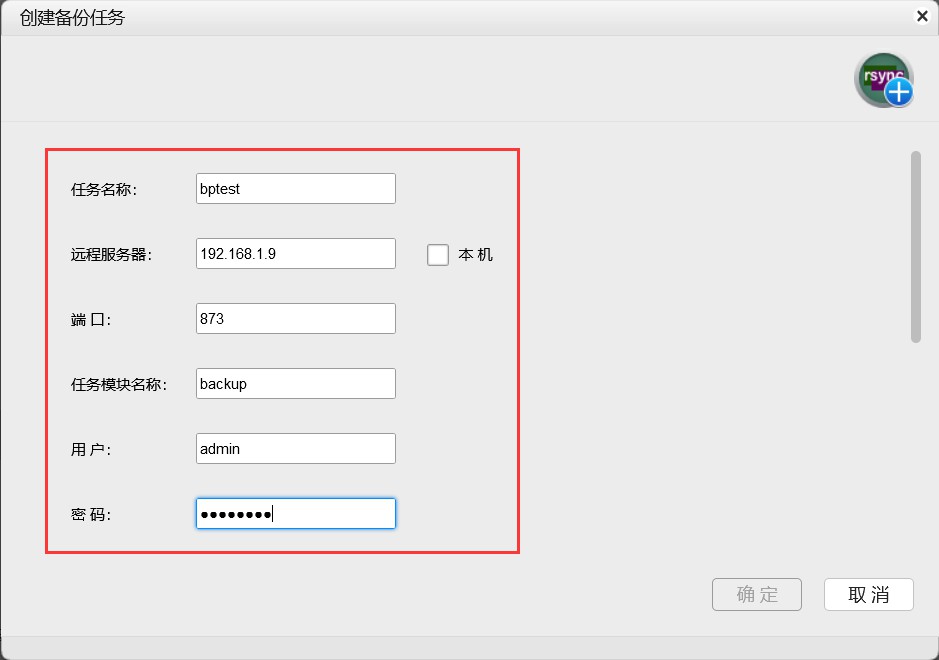Focus the 任务名称 field containing bptest
939x660 pixels.
pyautogui.click(x=296, y=189)
